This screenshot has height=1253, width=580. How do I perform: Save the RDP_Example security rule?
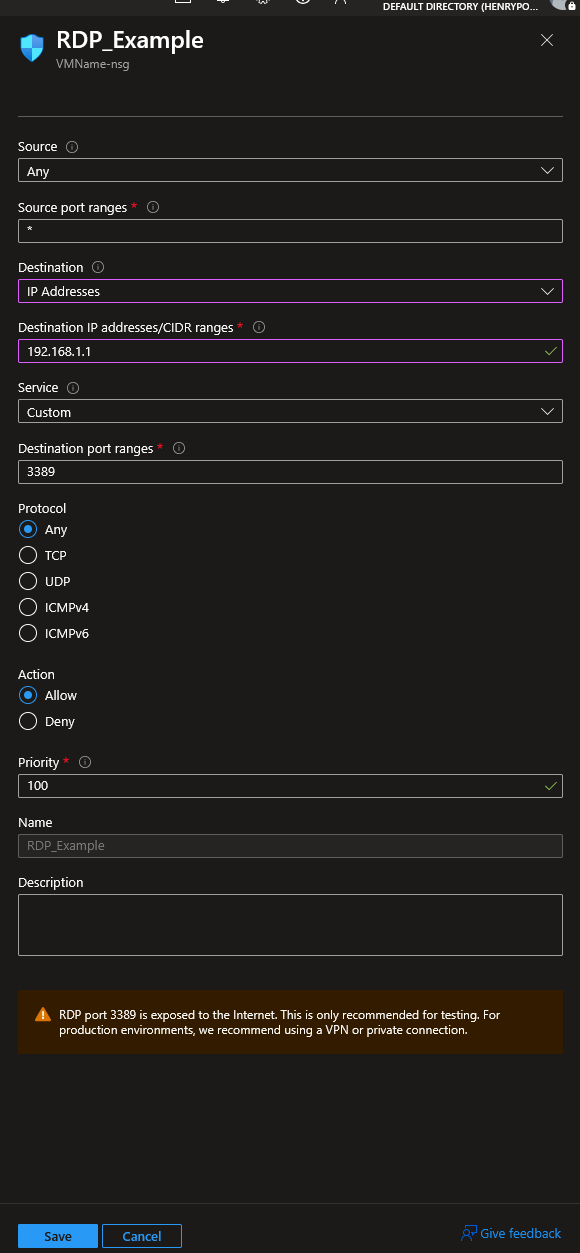tap(57, 1236)
